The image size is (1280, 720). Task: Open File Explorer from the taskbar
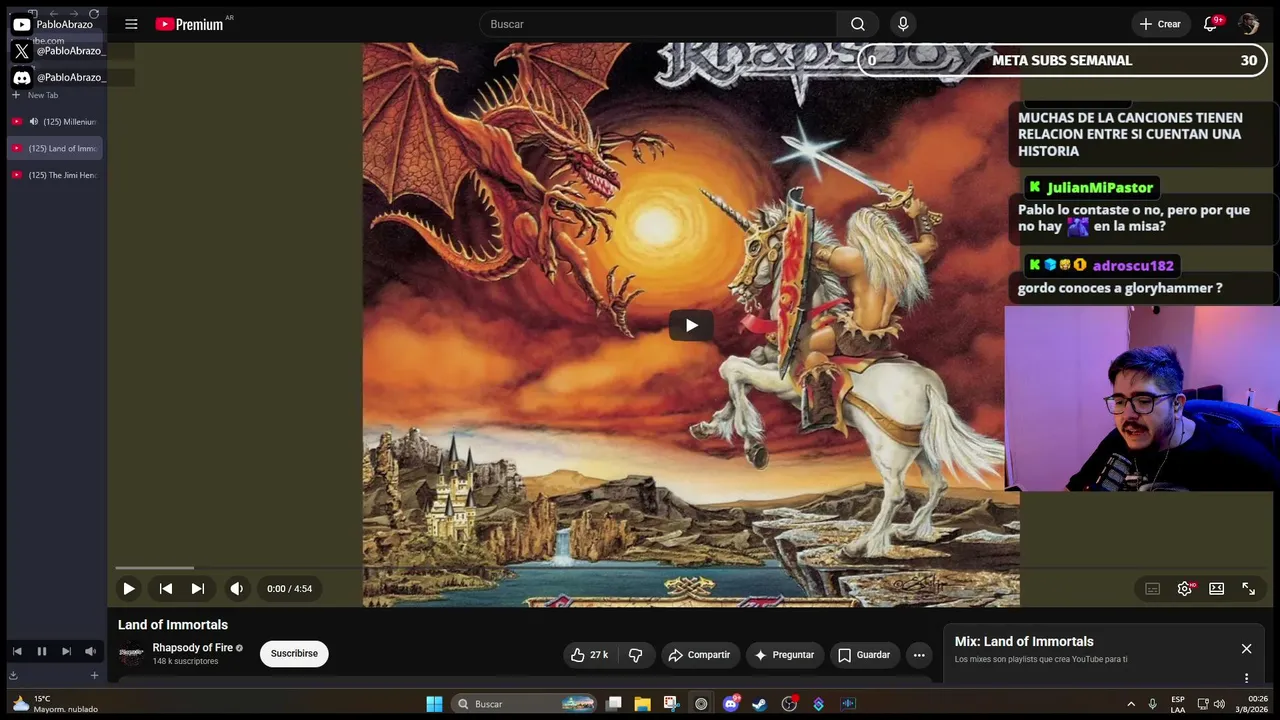(x=642, y=704)
